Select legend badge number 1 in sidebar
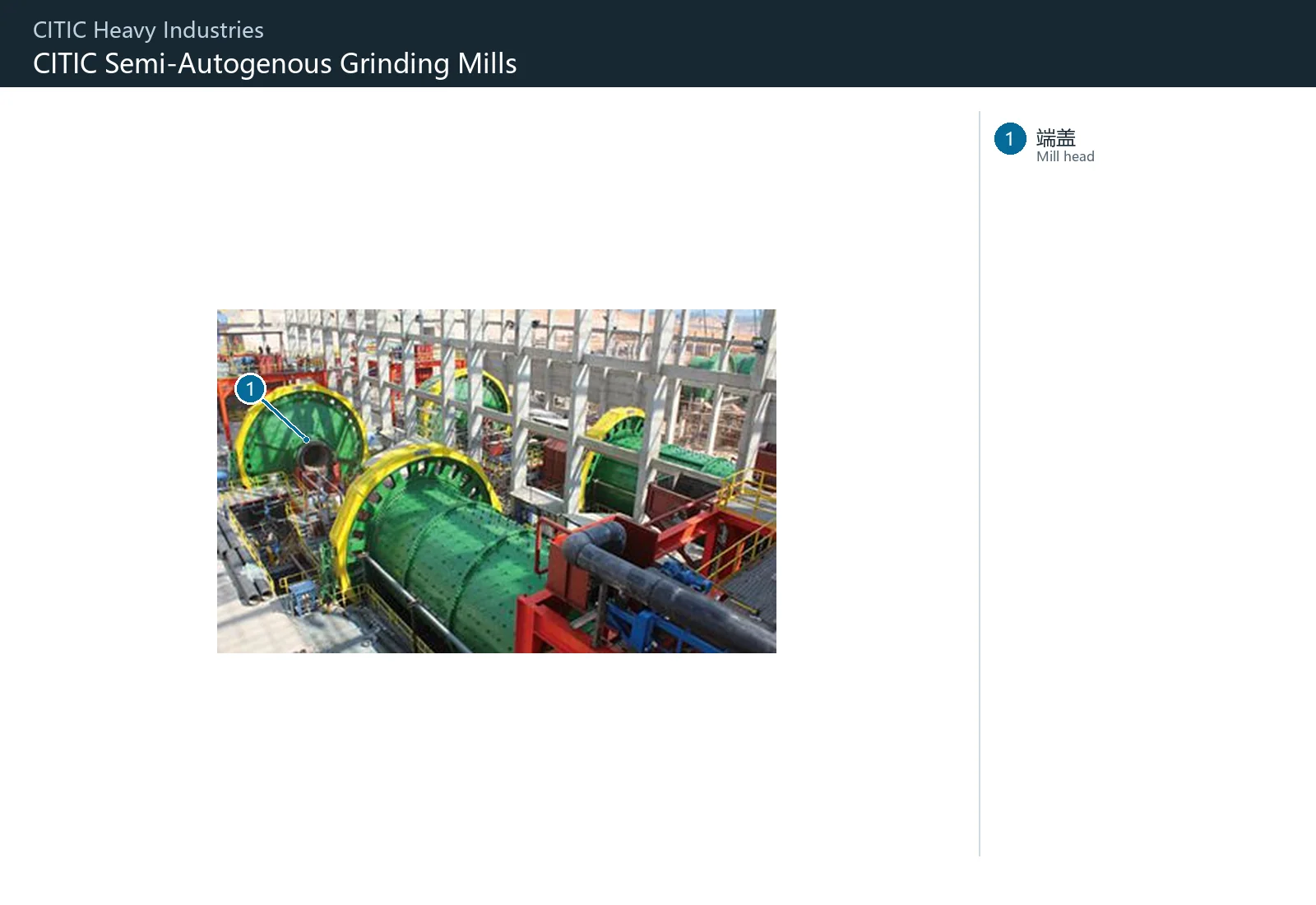Viewport: 1316px width, 905px height. pos(1010,138)
